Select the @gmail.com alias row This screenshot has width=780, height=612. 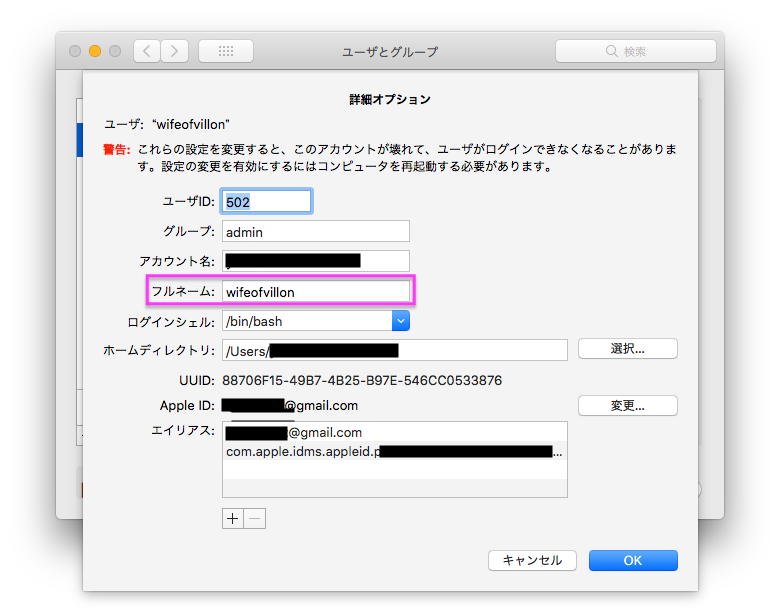click(394, 432)
